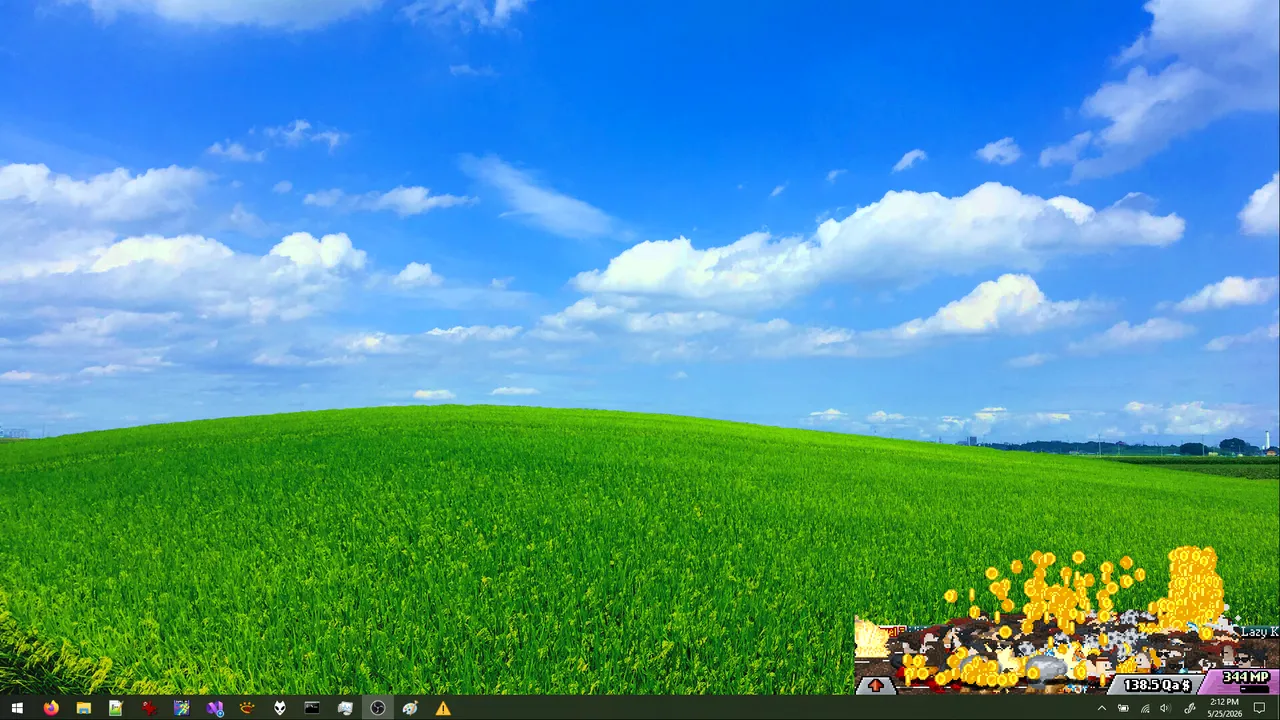1280x720 pixels.
Task: Click the 138.5 Qa $ money counter
Action: (x=1157, y=685)
